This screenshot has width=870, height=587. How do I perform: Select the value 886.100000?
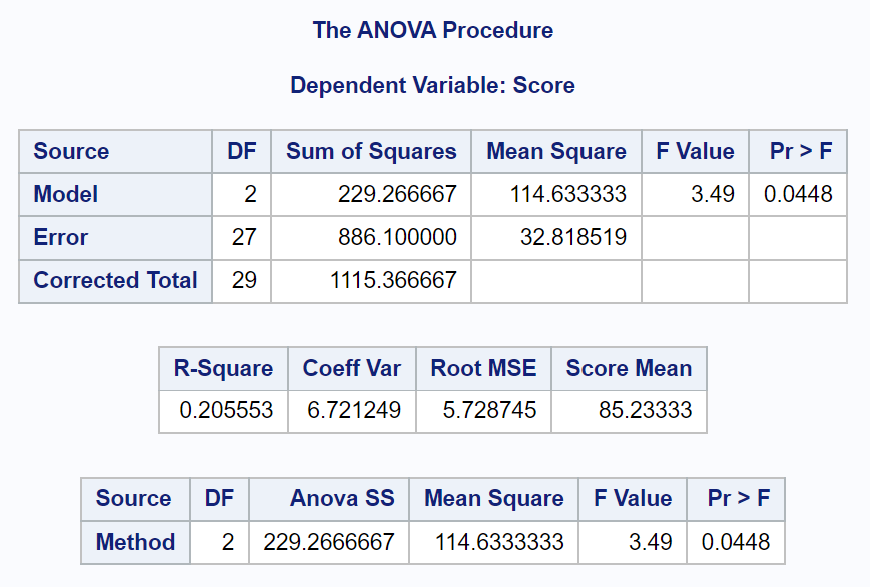(397, 237)
